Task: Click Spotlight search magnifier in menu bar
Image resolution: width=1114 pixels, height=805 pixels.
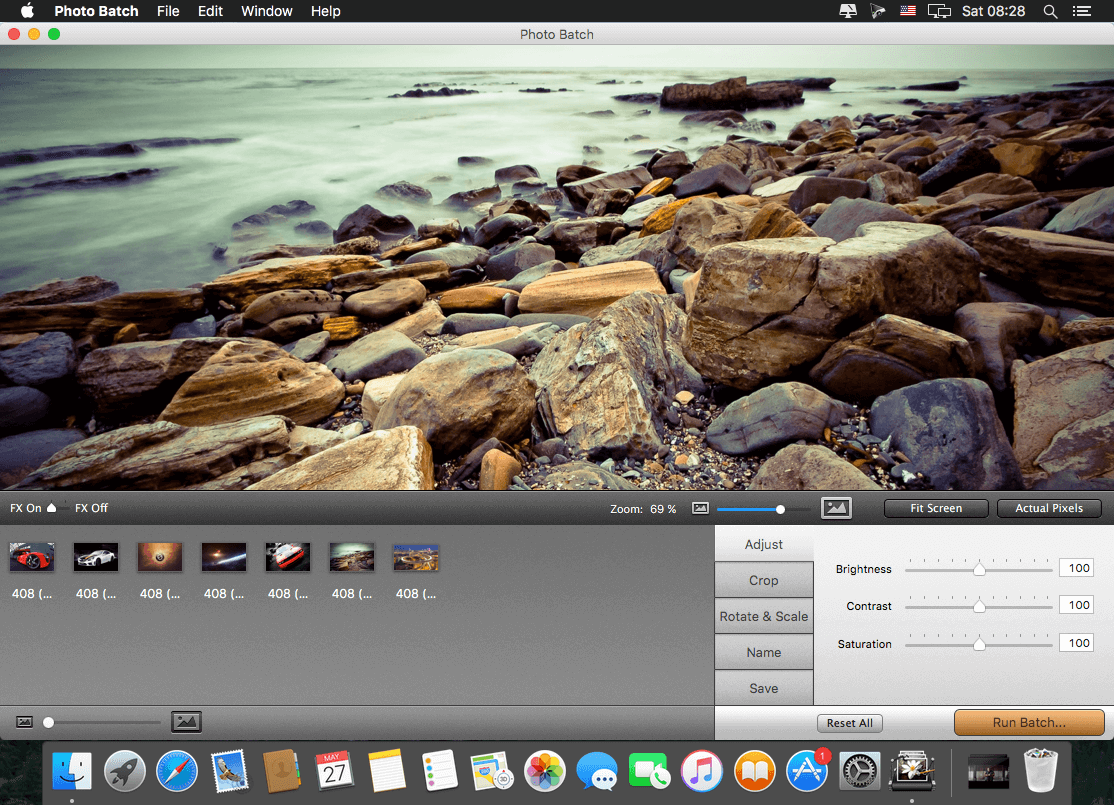Action: pos(1050,11)
